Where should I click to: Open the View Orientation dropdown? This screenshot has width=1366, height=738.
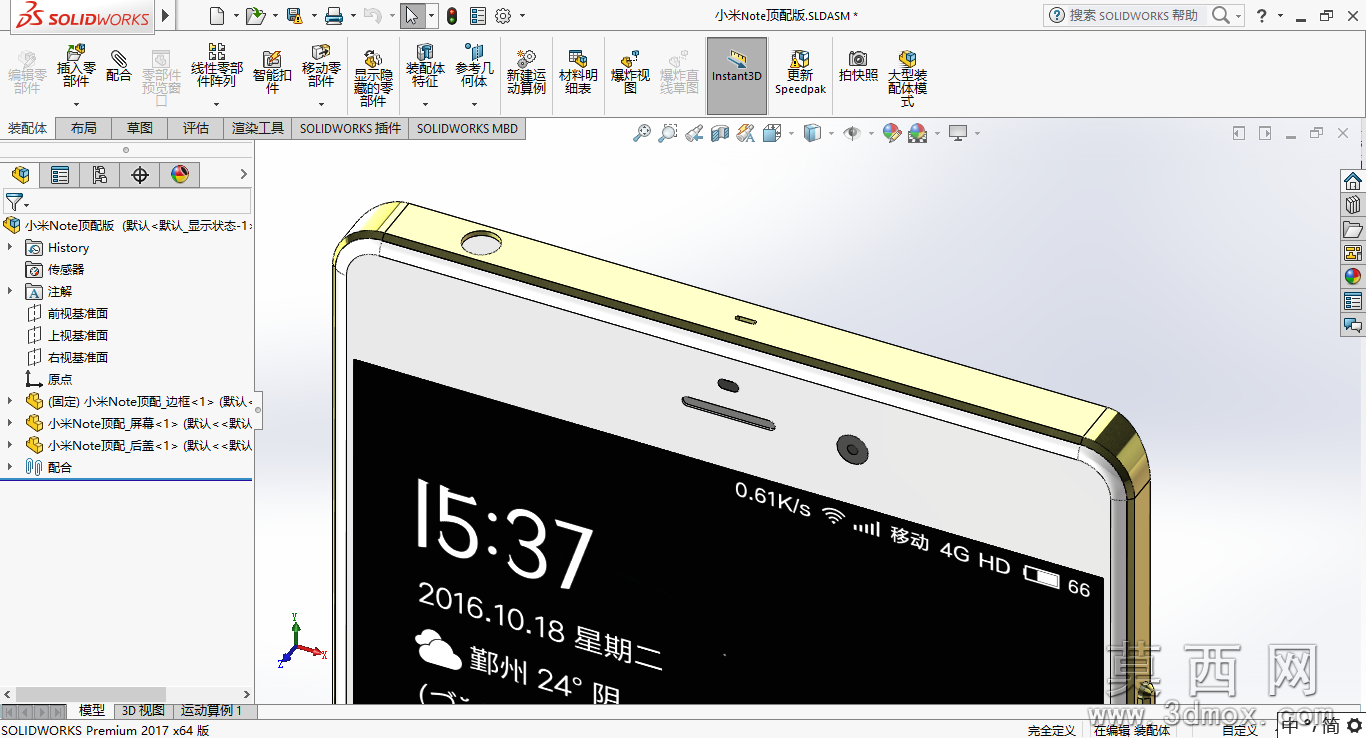(x=791, y=134)
